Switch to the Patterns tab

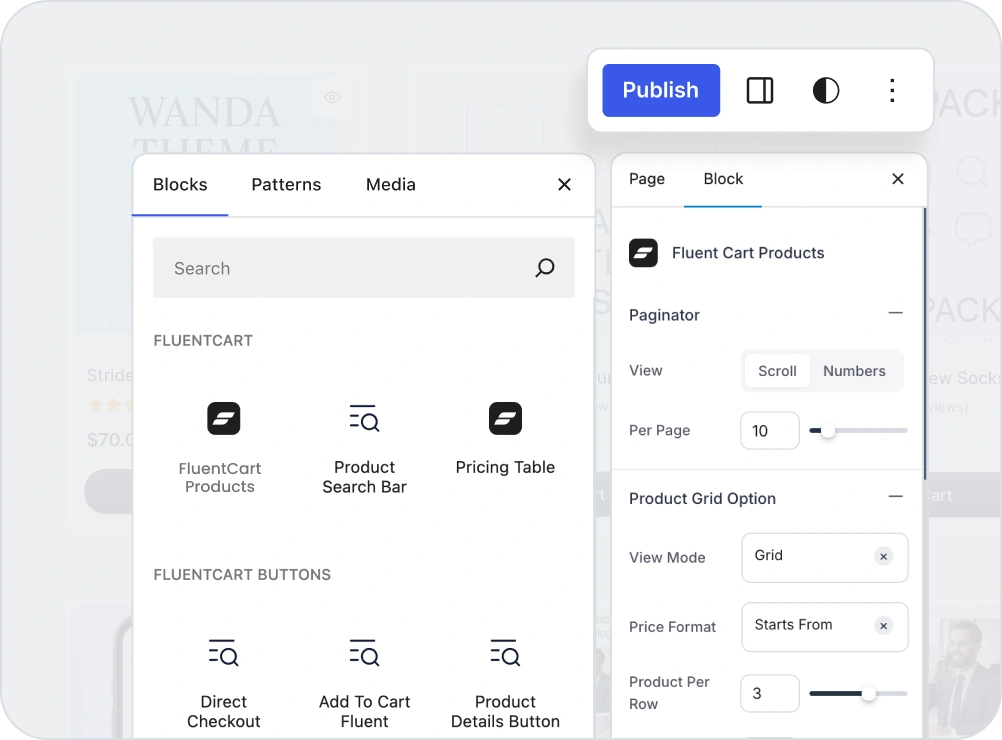286,185
